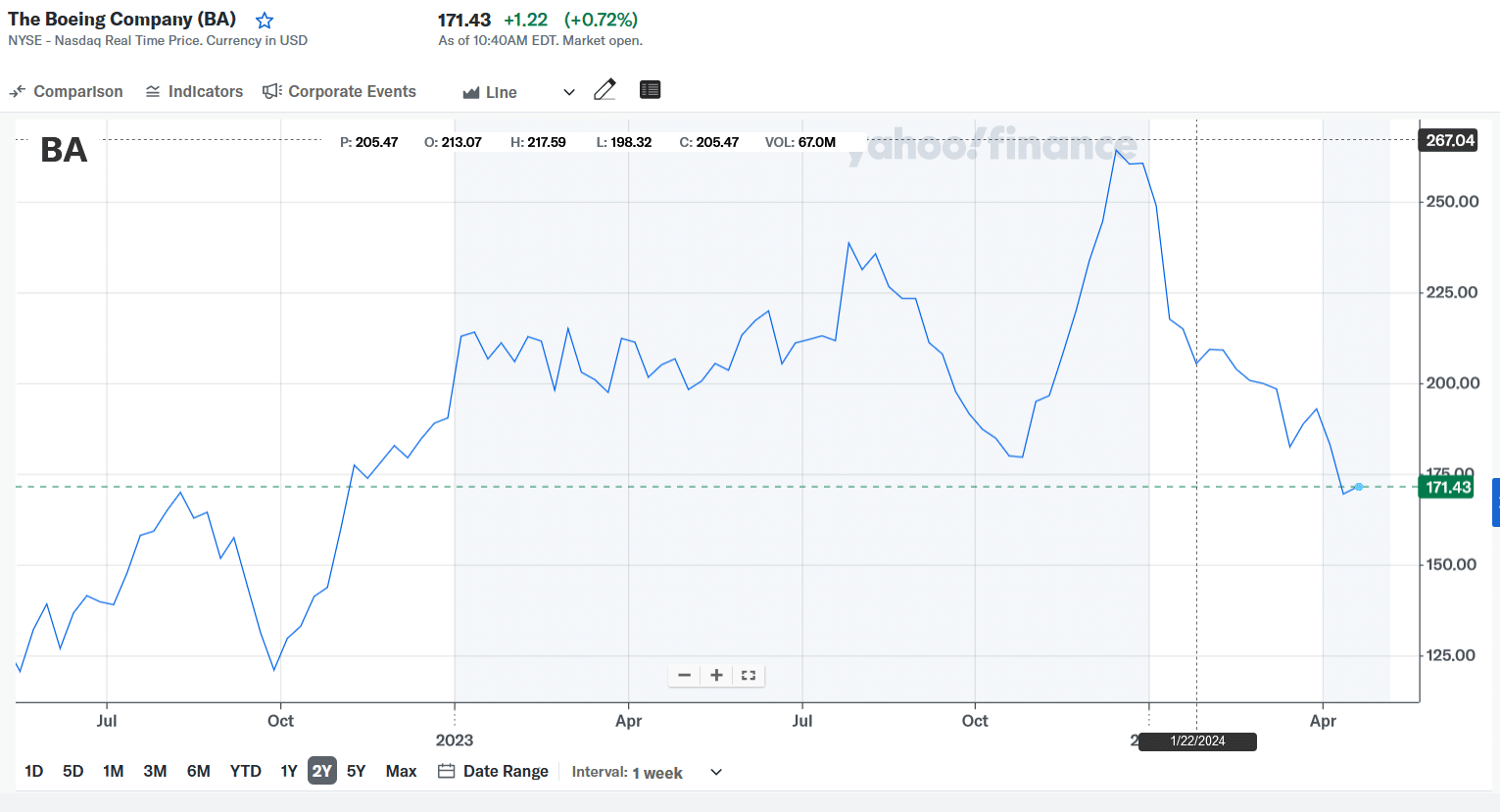
Task: Click the 150.00 price axis label
Action: pos(1452,564)
